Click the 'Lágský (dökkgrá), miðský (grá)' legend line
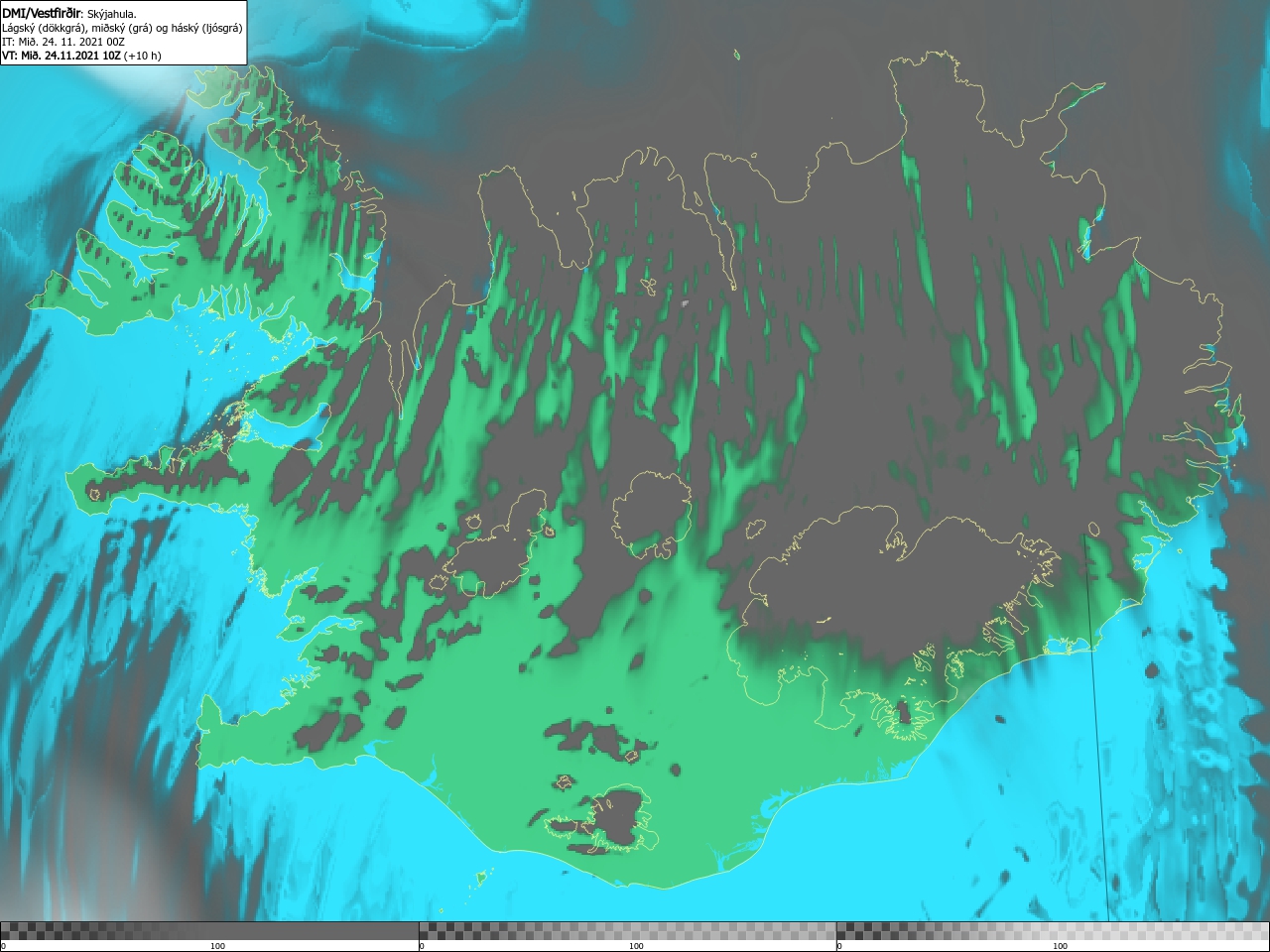The width and height of the screenshot is (1270, 952). (122, 28)
